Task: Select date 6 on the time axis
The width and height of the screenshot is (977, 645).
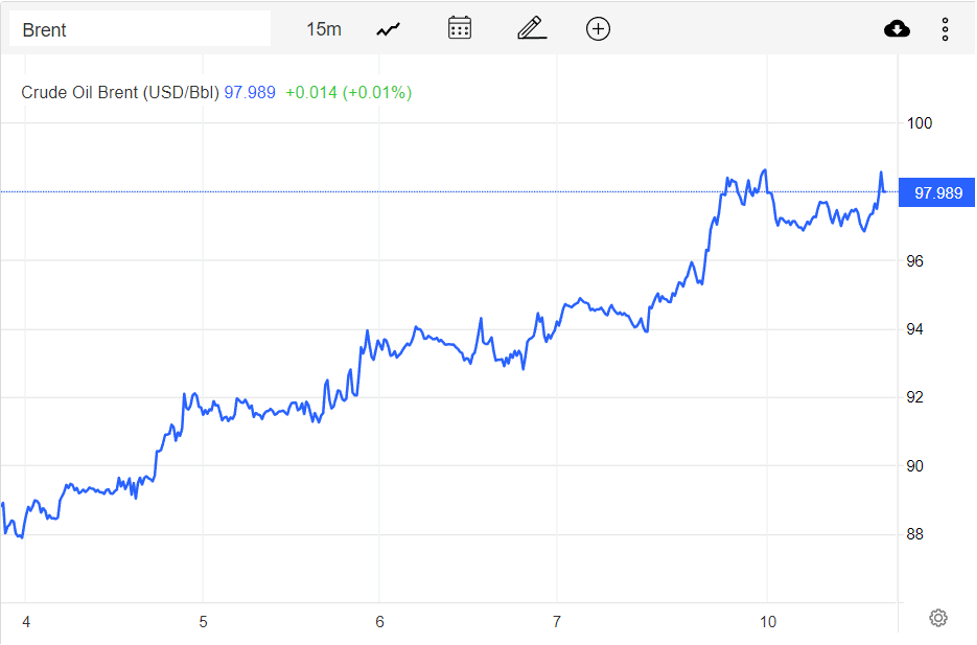Action: pos(380,622)
